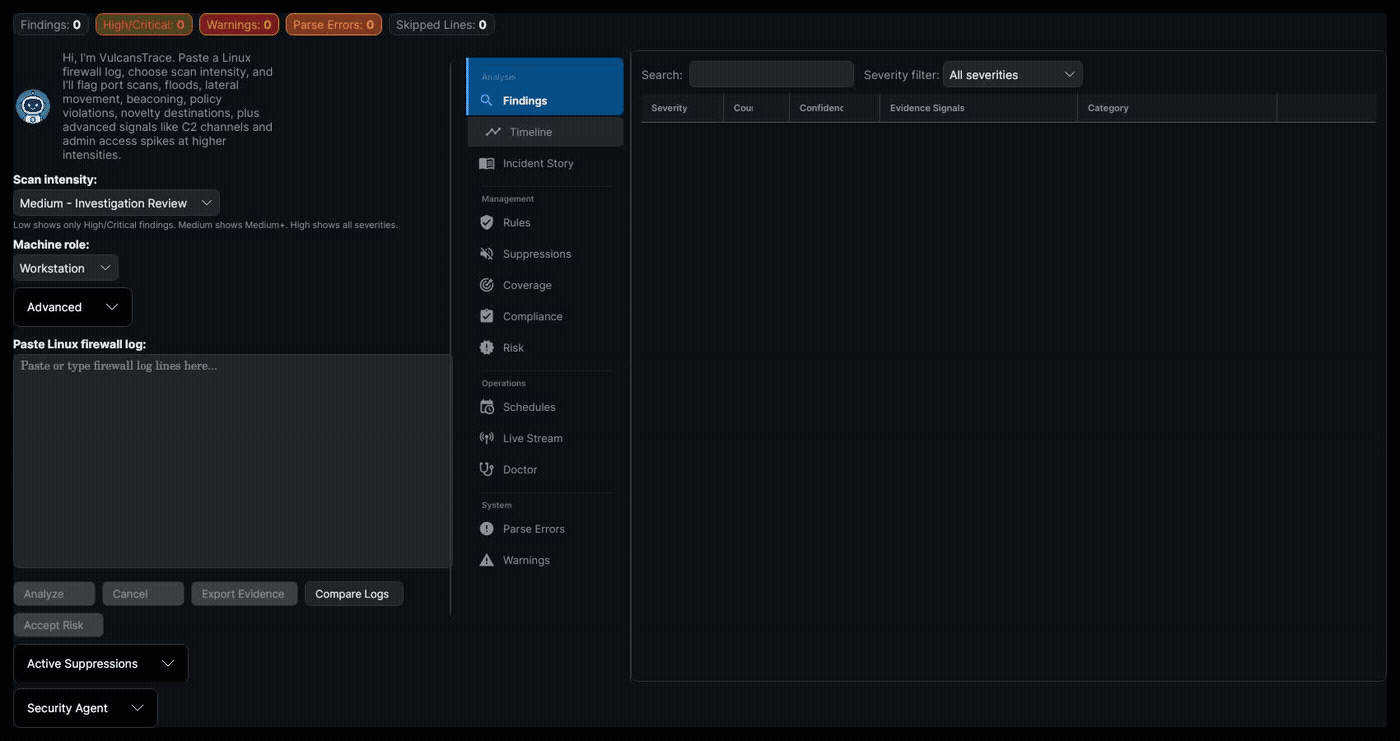1400x741 pixels.
Task: Click the Accept Risk button
Action: pos(58,625)
